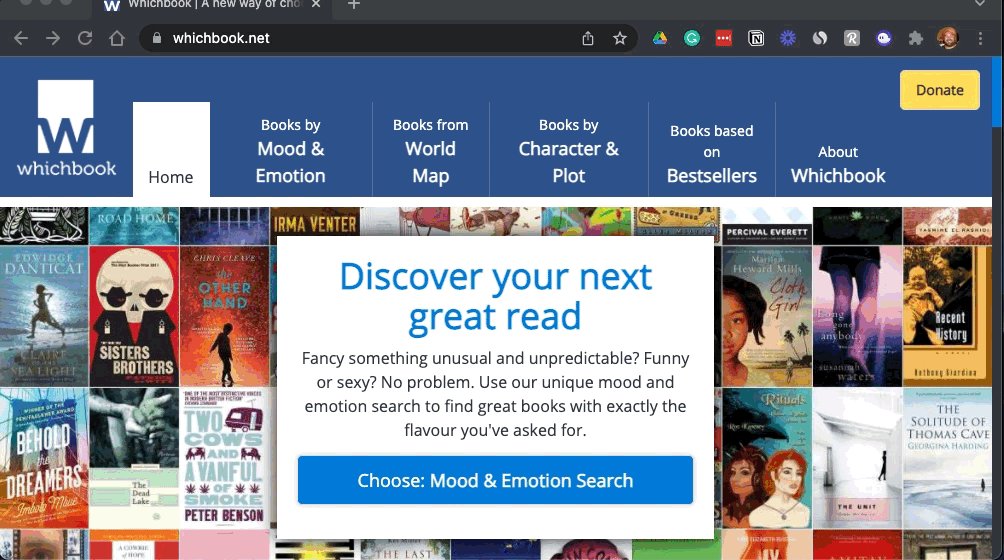Open the Irma Venter book cover

[315, 221]
